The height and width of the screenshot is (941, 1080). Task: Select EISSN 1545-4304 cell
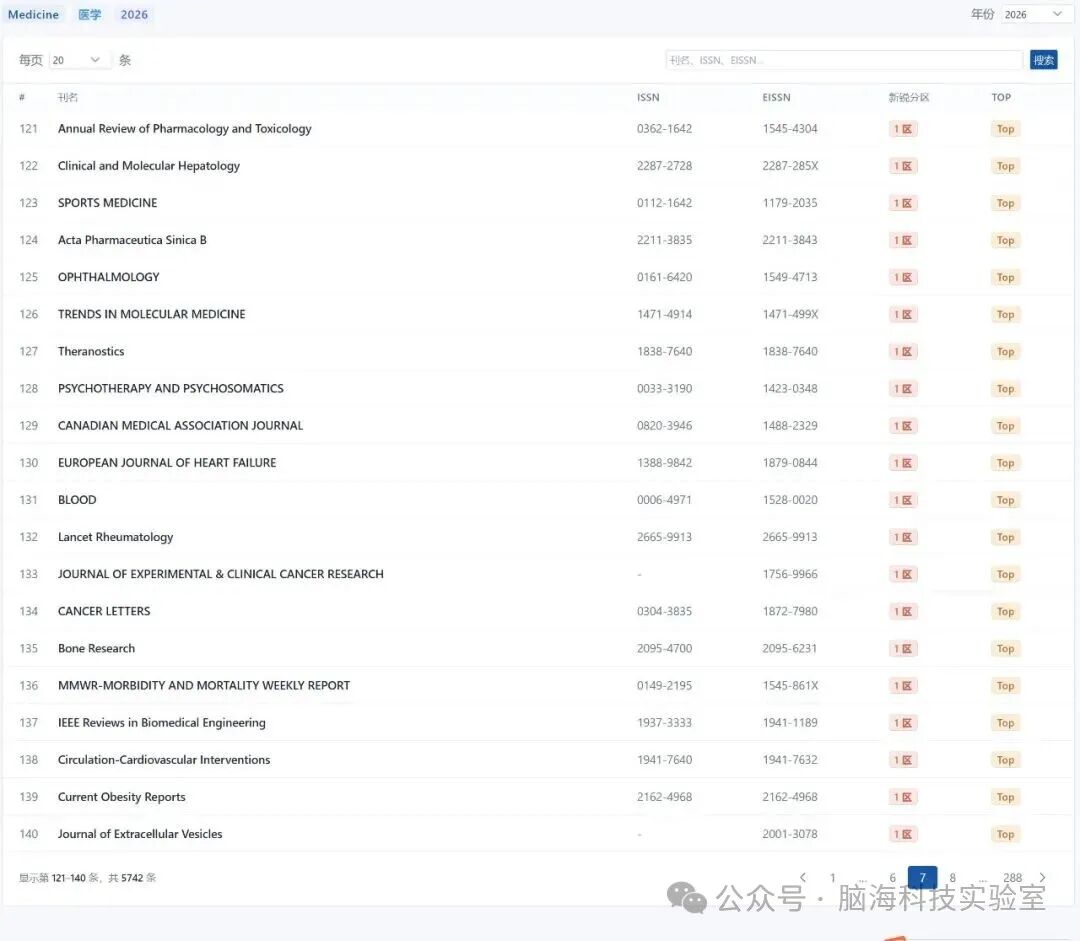pyautogui.click(x=790, y=129)
